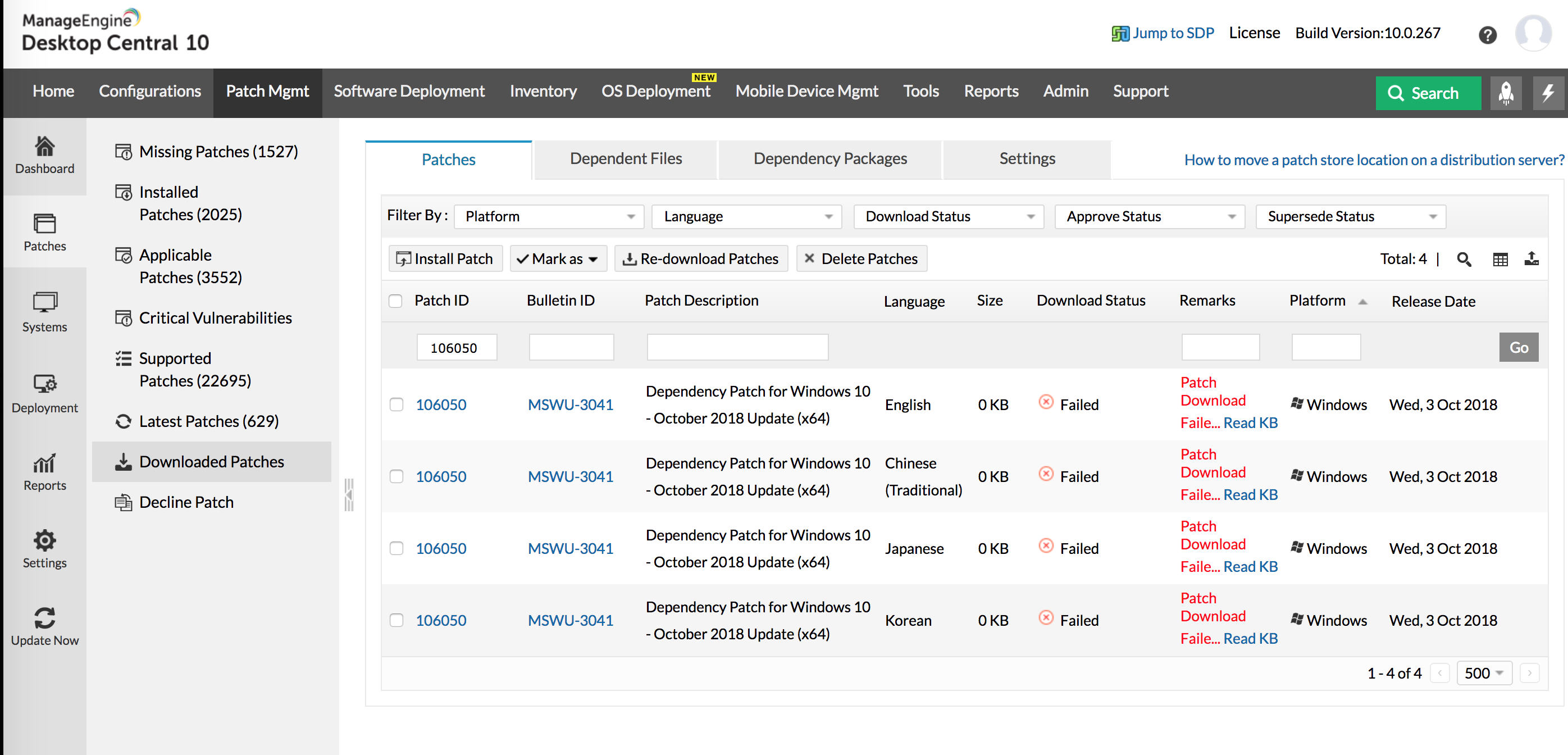Image resolution: width=1568 pixels, height=755 pixels.
Task: Click the lightning bolt quick actions icon
Action: (1547, 93)
